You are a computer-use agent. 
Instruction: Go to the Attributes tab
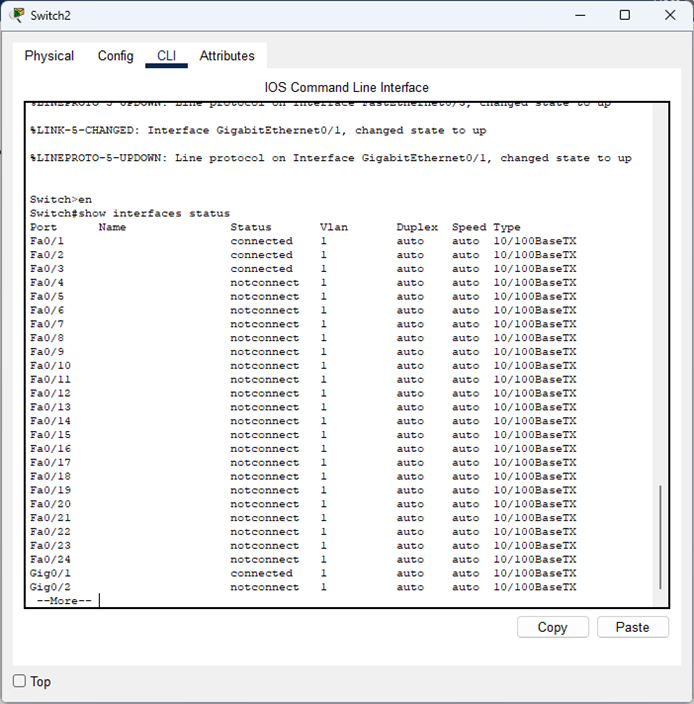[x=227, y=56]
